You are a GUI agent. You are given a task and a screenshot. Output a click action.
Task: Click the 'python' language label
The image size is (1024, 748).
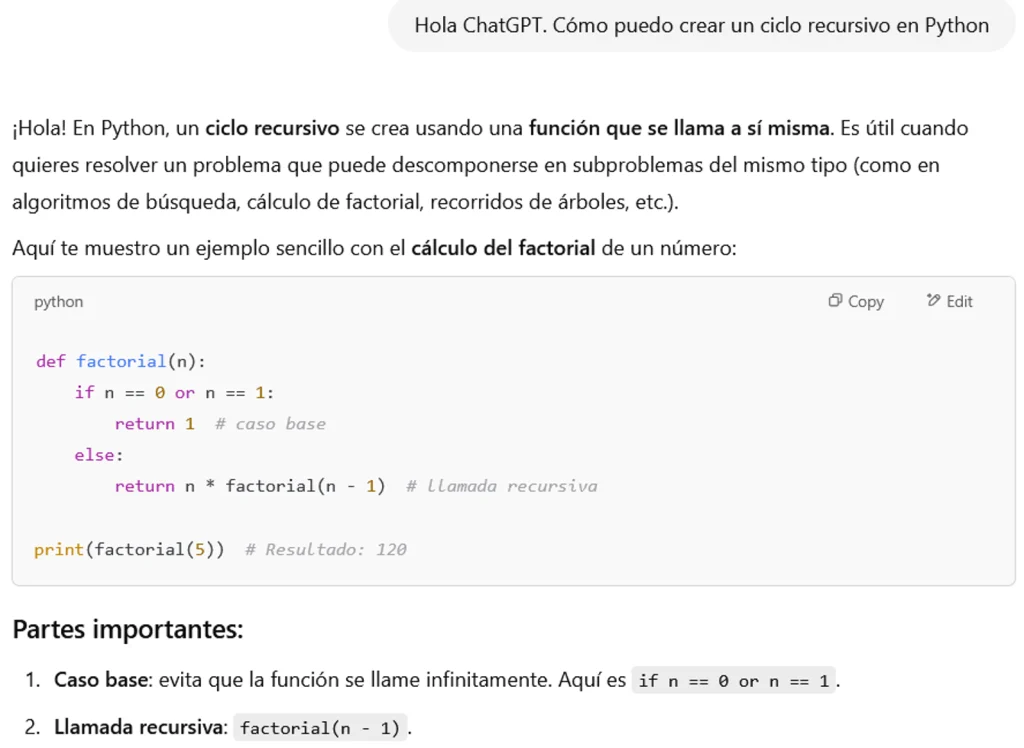click(59, 302)
